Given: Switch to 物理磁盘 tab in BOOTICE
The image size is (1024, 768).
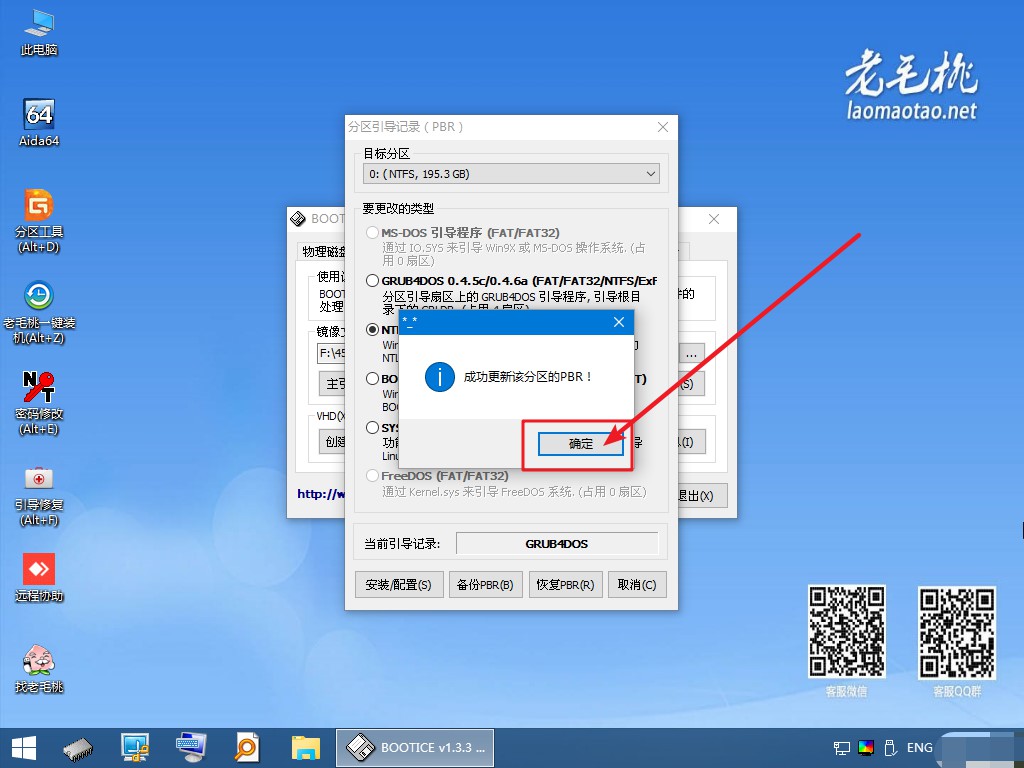Looking at the screenshot, I should click(x=323, y=251).
